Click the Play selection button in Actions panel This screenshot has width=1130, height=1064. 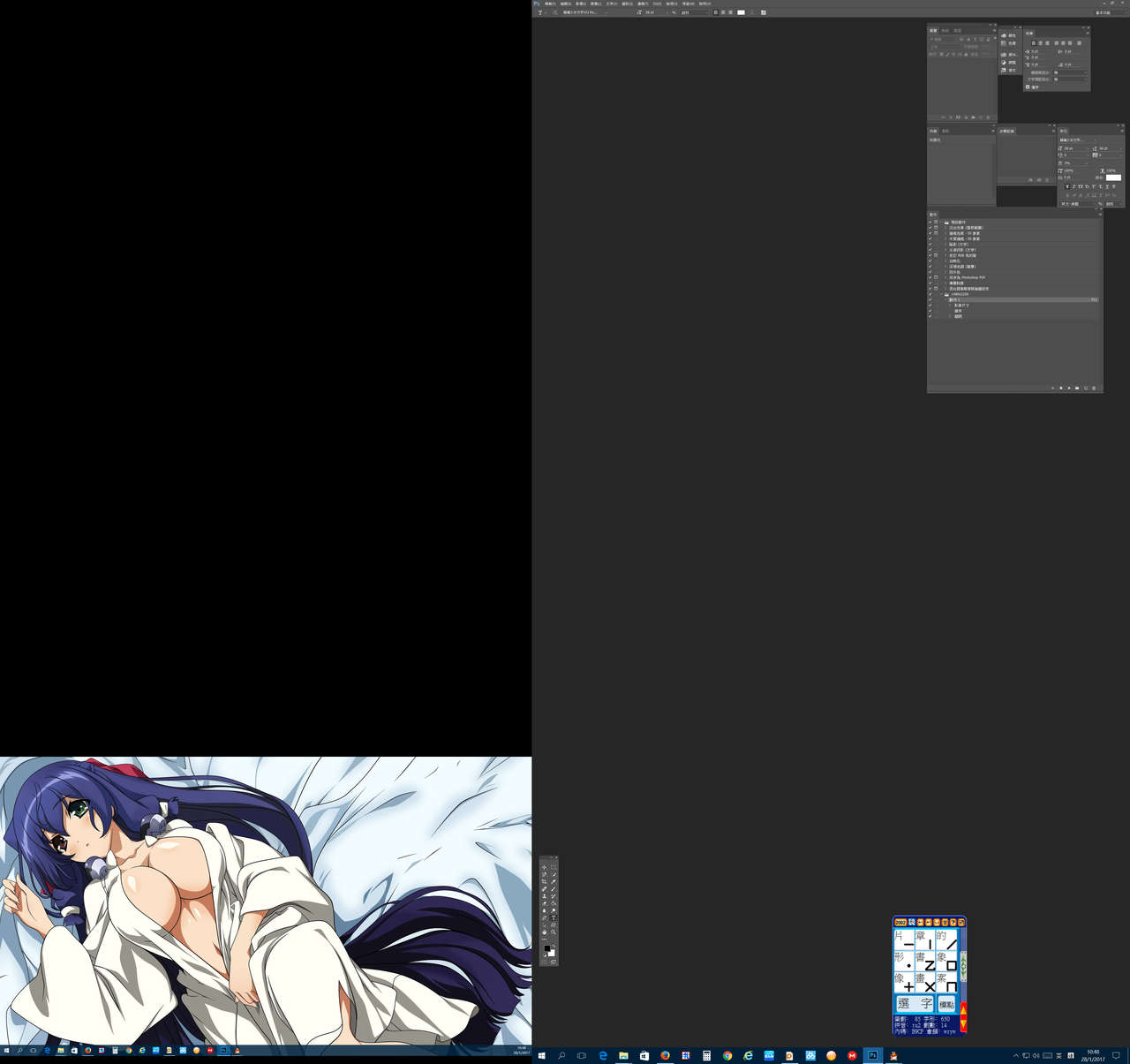coord(1069,388)
